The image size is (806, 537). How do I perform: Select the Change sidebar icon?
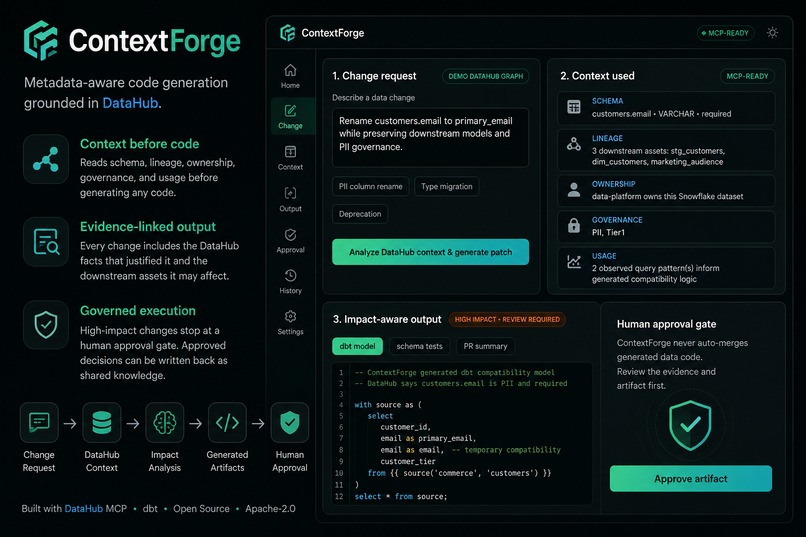tap(290, 111)
